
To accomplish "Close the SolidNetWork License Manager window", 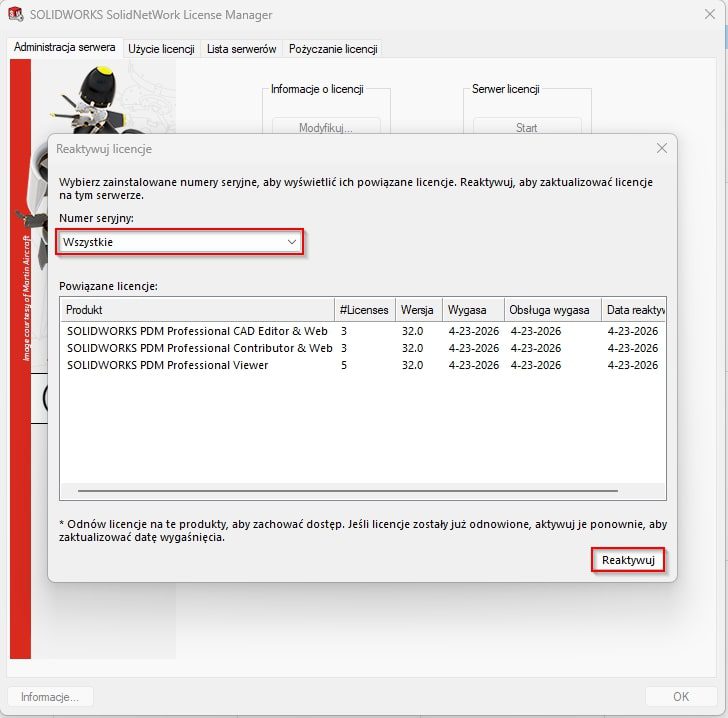I will click(x=709, y=14).
